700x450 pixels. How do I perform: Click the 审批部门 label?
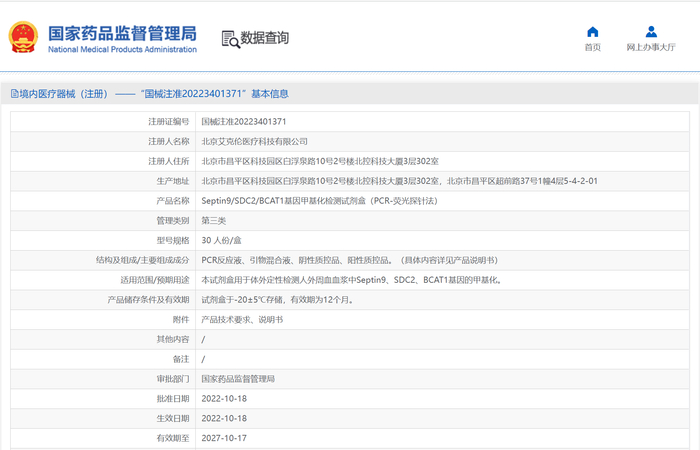pyautogui.click(x=173, y=379)
